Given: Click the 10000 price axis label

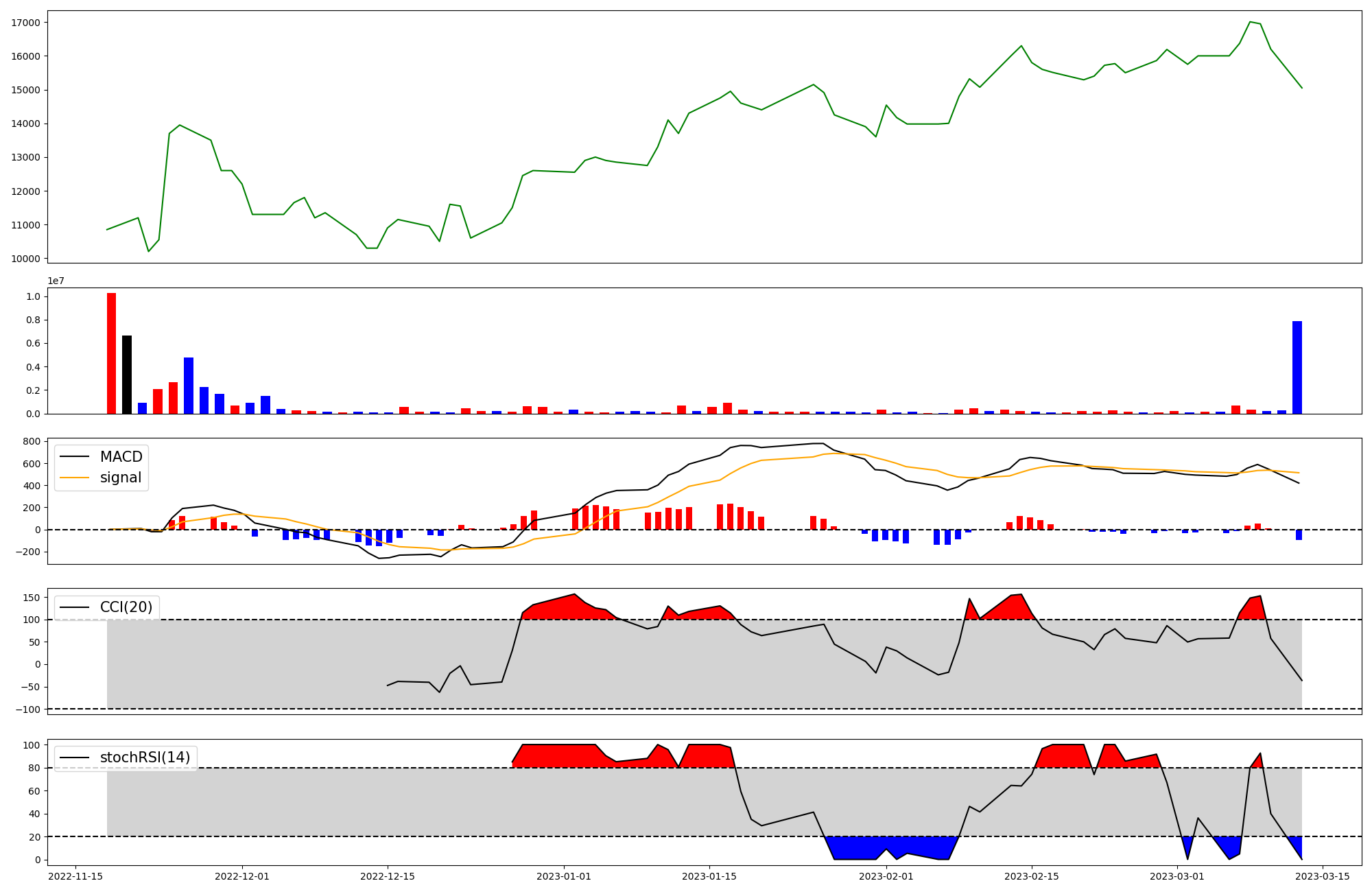Looking at the screenshot, I should coord(25,259).
